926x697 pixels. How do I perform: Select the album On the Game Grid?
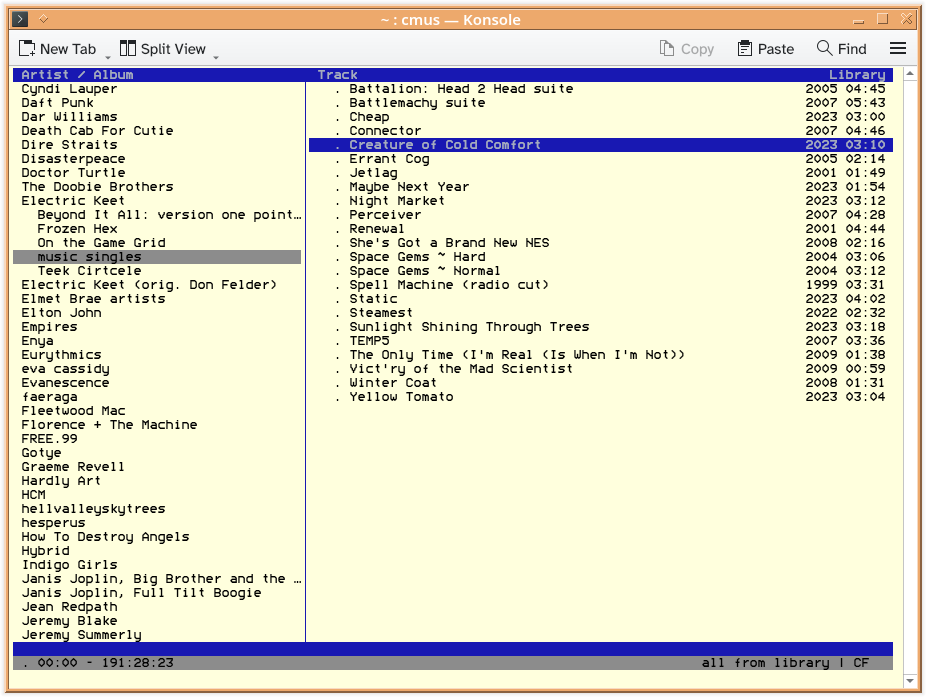tap(157, 243)
